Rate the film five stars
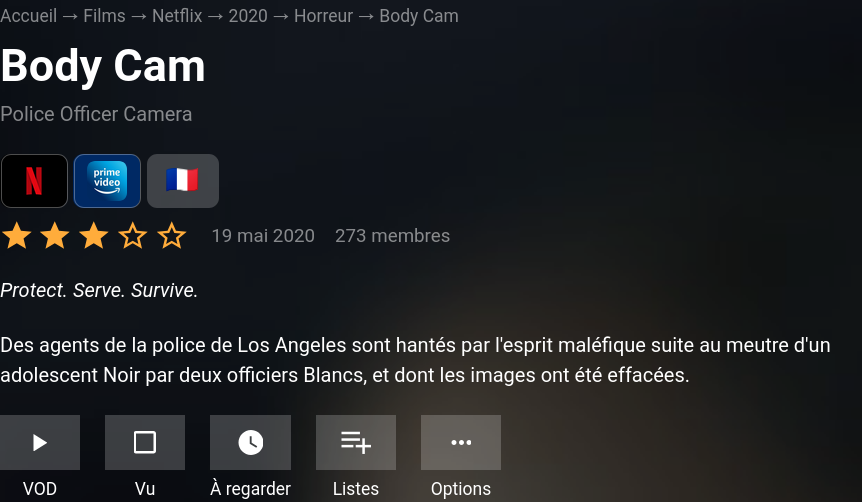This screenshot has height=502, width=862. coord(172,236)
